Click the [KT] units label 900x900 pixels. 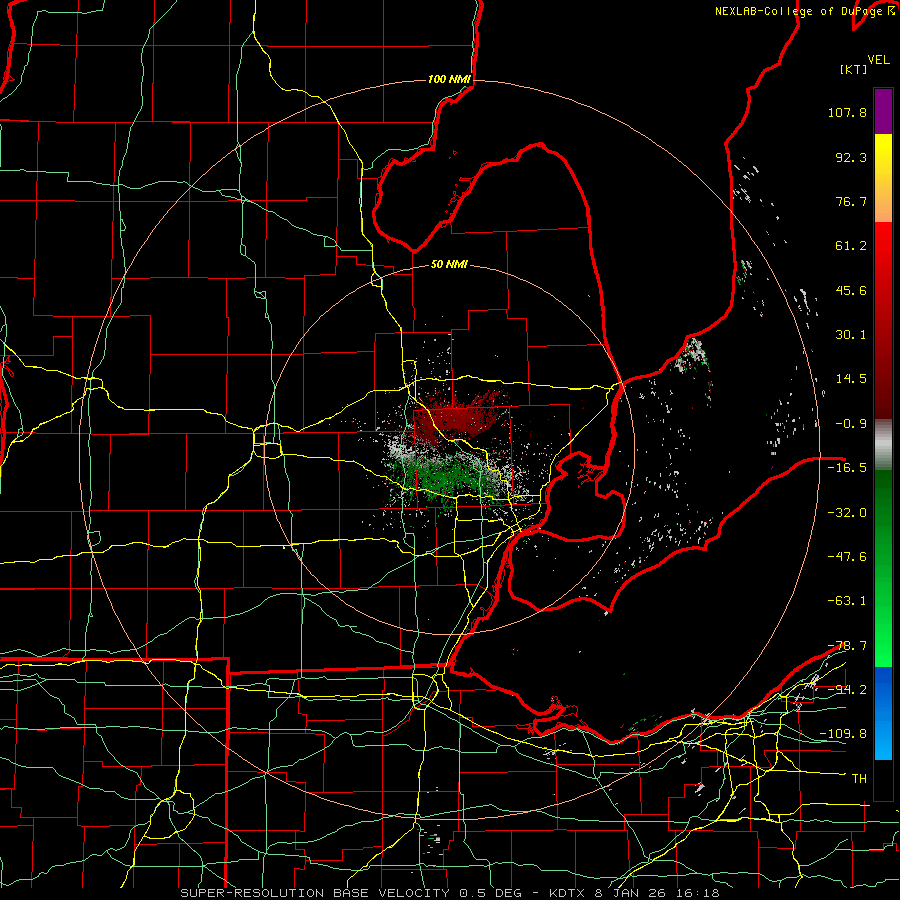pyautogui.click(x=854, y=69)
